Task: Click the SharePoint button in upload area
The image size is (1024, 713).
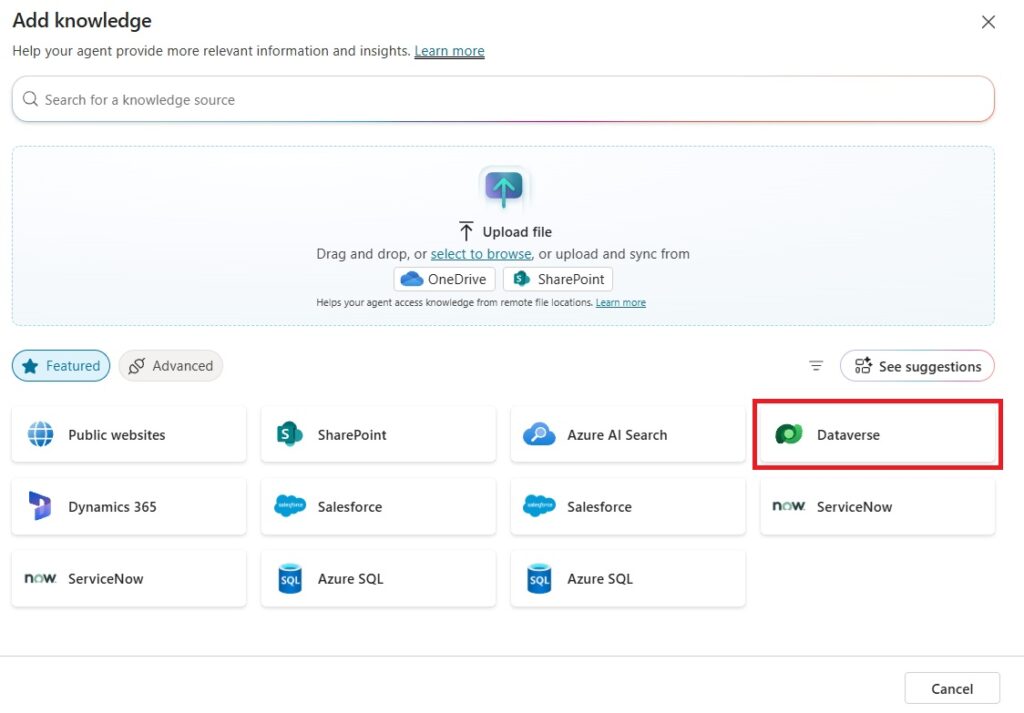Action: 558,279
